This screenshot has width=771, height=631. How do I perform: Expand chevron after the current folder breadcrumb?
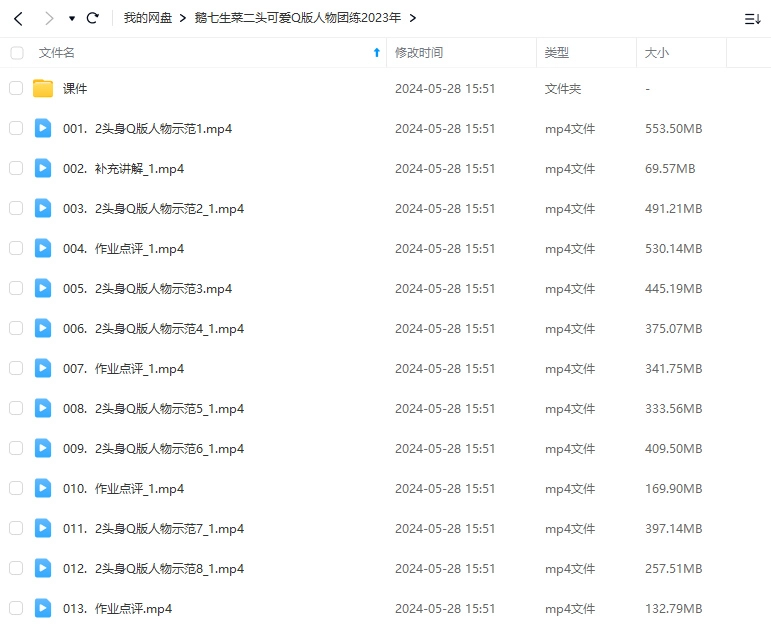coord(413,18)
